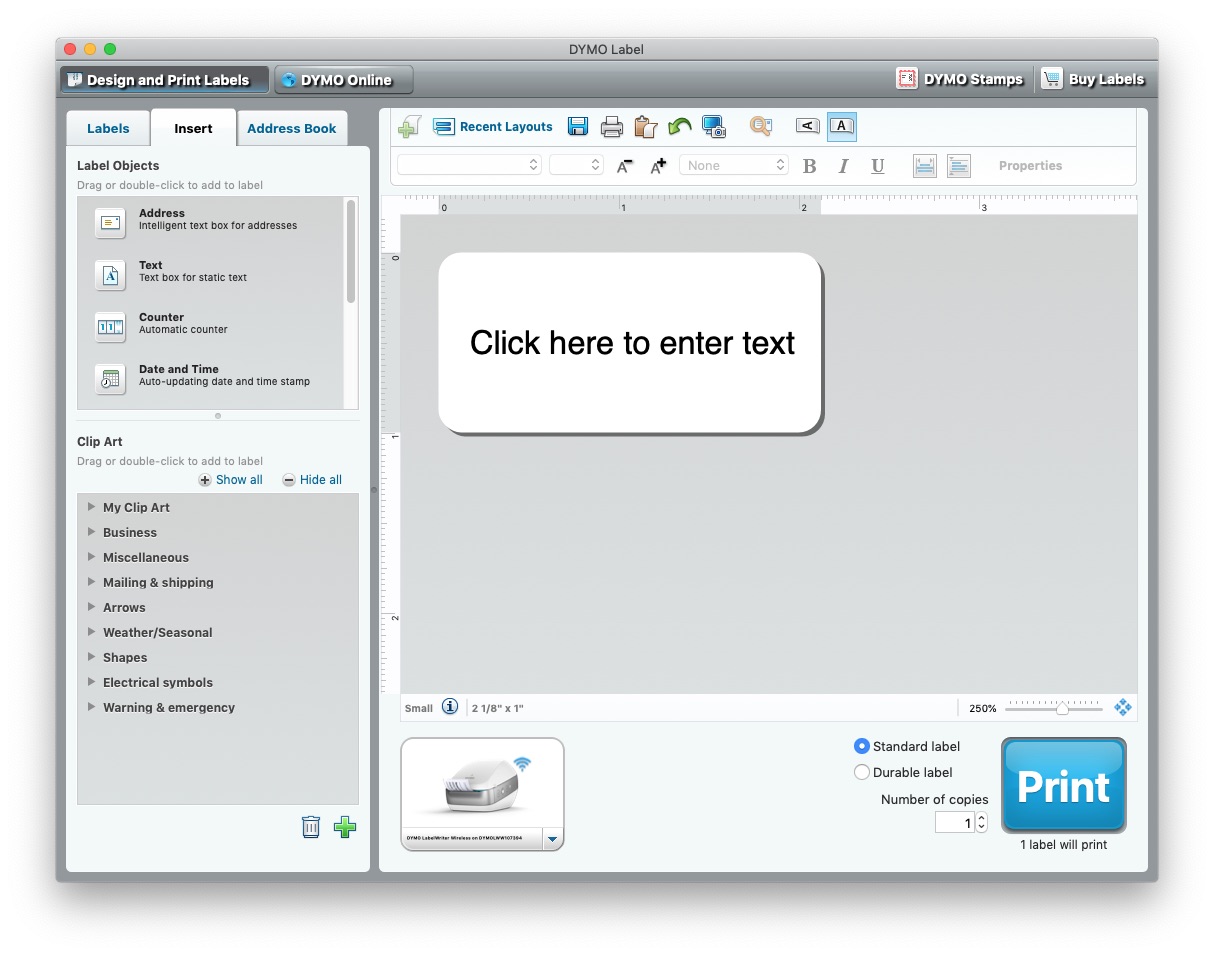Screen dimensions: 1214x956
Task: Click the screen capture icon
Action: coord(713,127)
